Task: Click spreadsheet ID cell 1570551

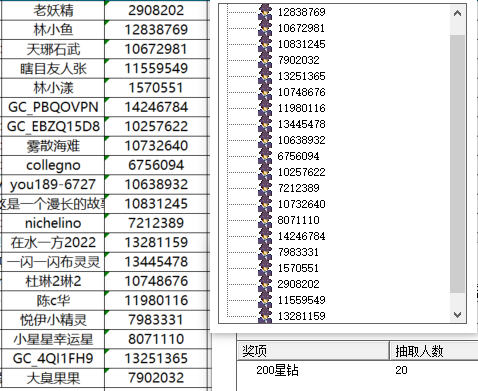Action: pos(157,88)
